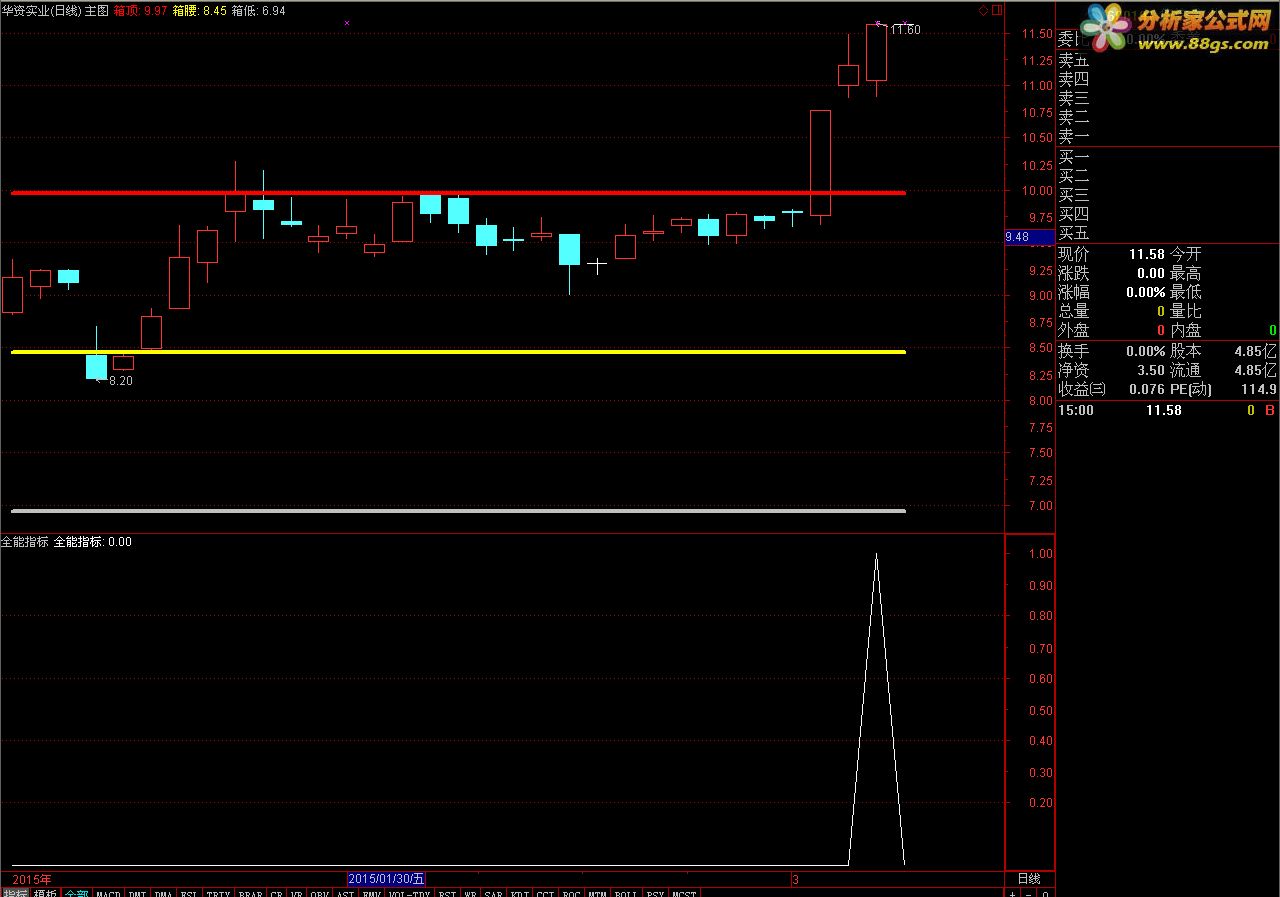Select the CR indicator tab
The height and width of the screenshot is (897, 1280).
click(278, 892)
